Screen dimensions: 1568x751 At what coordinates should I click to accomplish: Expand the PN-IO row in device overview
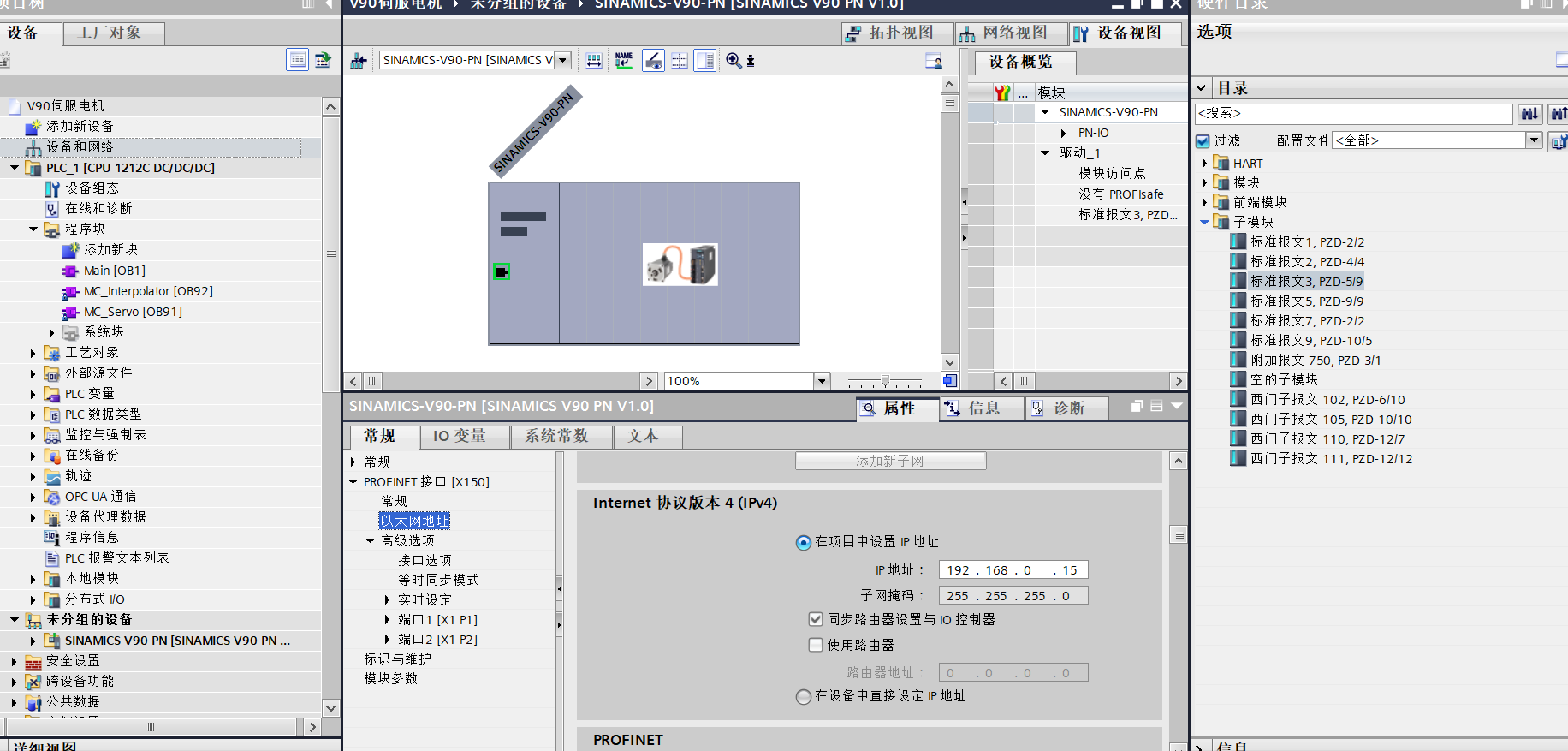(1064, 134)
